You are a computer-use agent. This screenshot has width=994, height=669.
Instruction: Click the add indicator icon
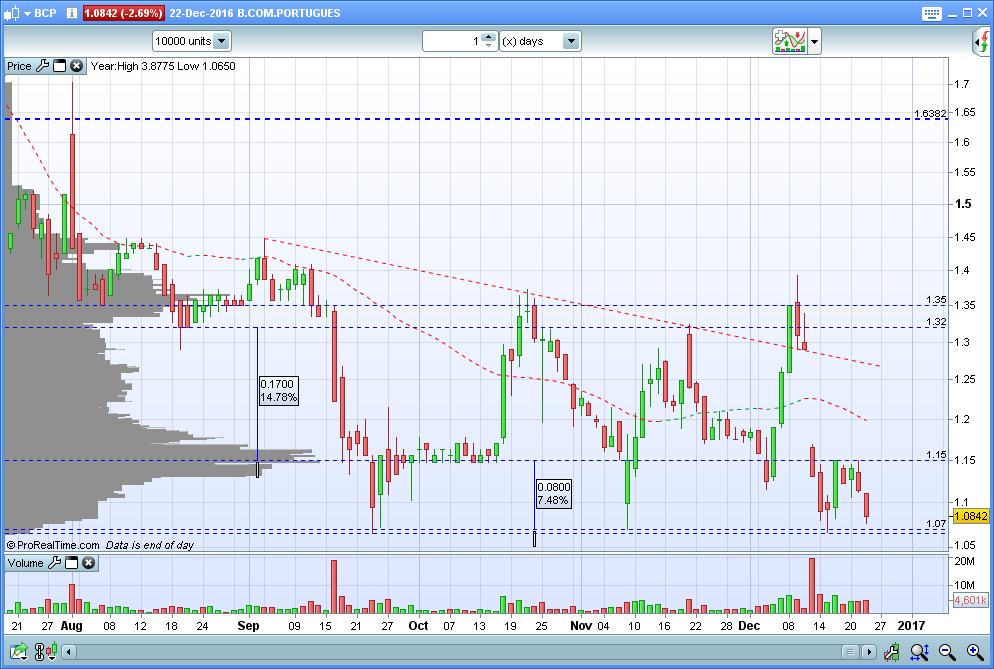(x=789, y=41)
